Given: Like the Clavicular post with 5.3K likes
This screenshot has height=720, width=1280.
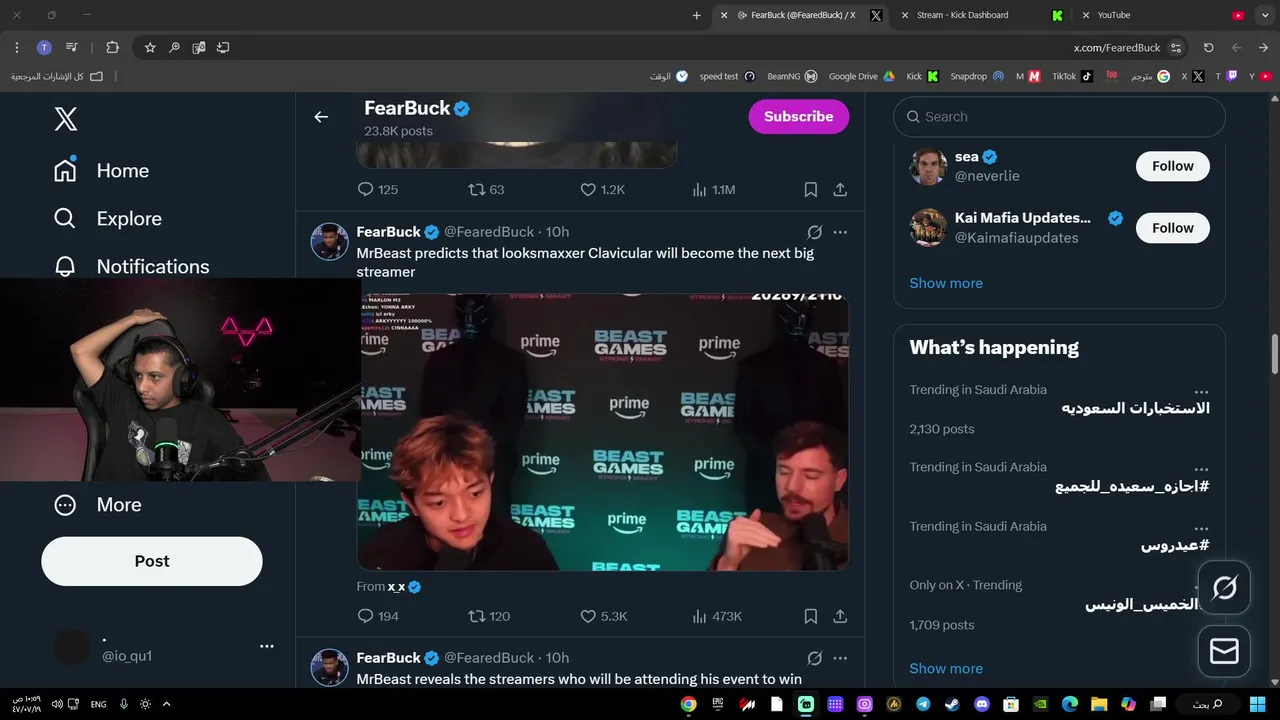Looking at the screenshot, I should pyautogui.click(x=603, y=616).
